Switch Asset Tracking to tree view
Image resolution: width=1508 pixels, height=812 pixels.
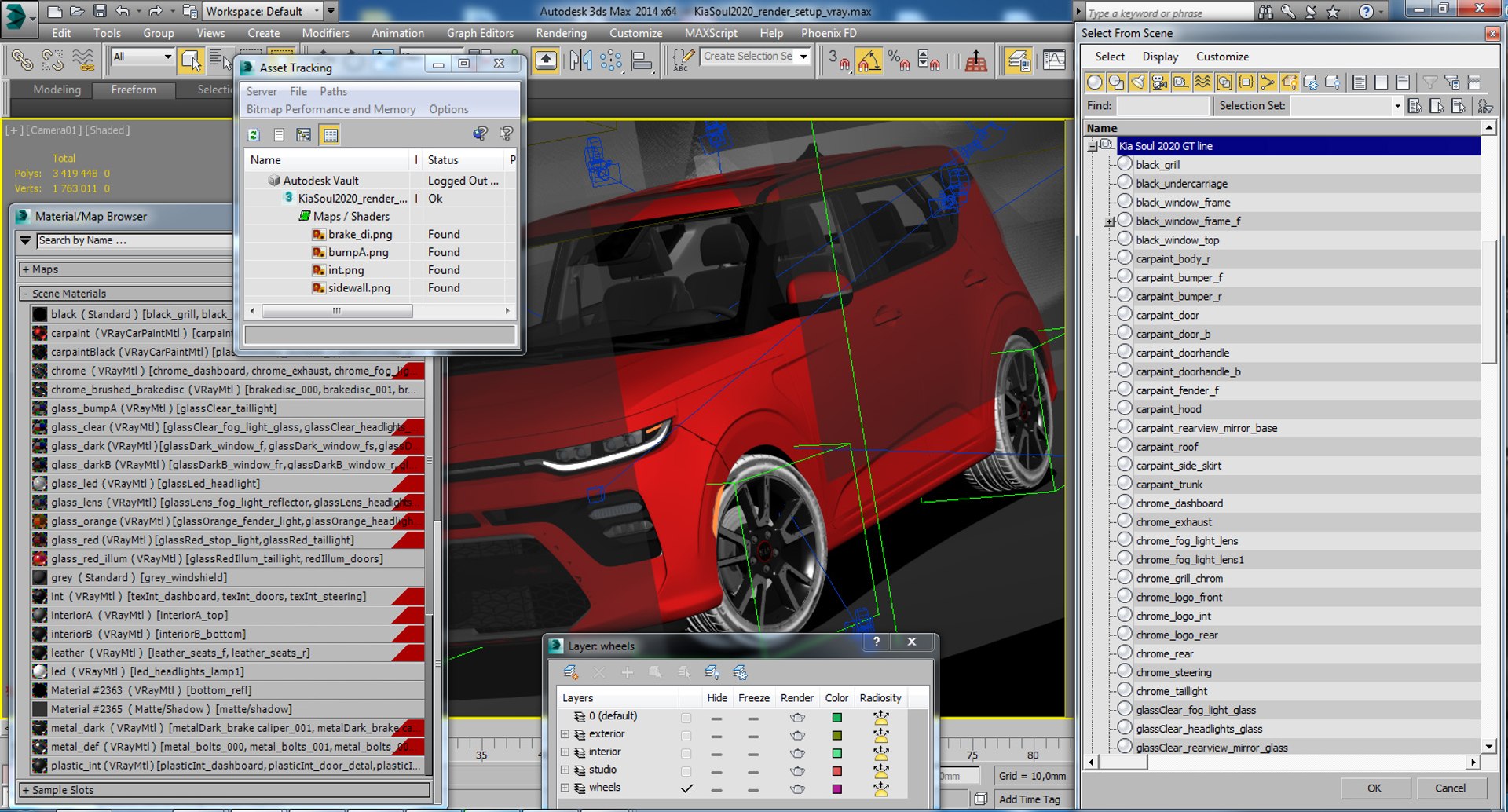[304, 135]
